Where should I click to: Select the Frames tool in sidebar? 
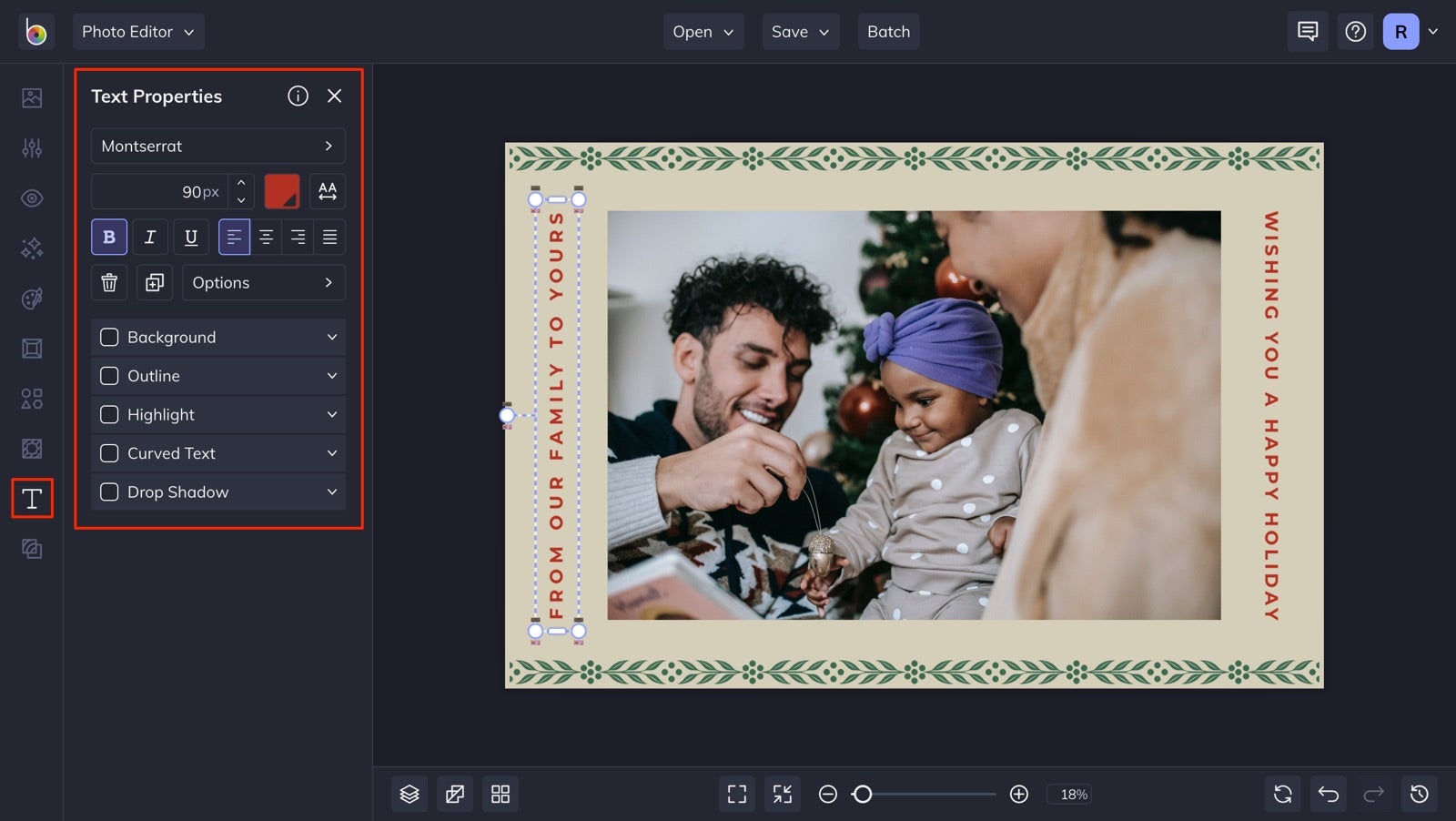click(x=32, y=348)
